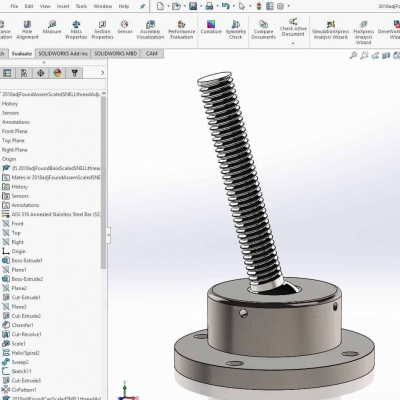Toggle Curvature display
This screenshot has height=400, width=400.
tap(211, 27)
